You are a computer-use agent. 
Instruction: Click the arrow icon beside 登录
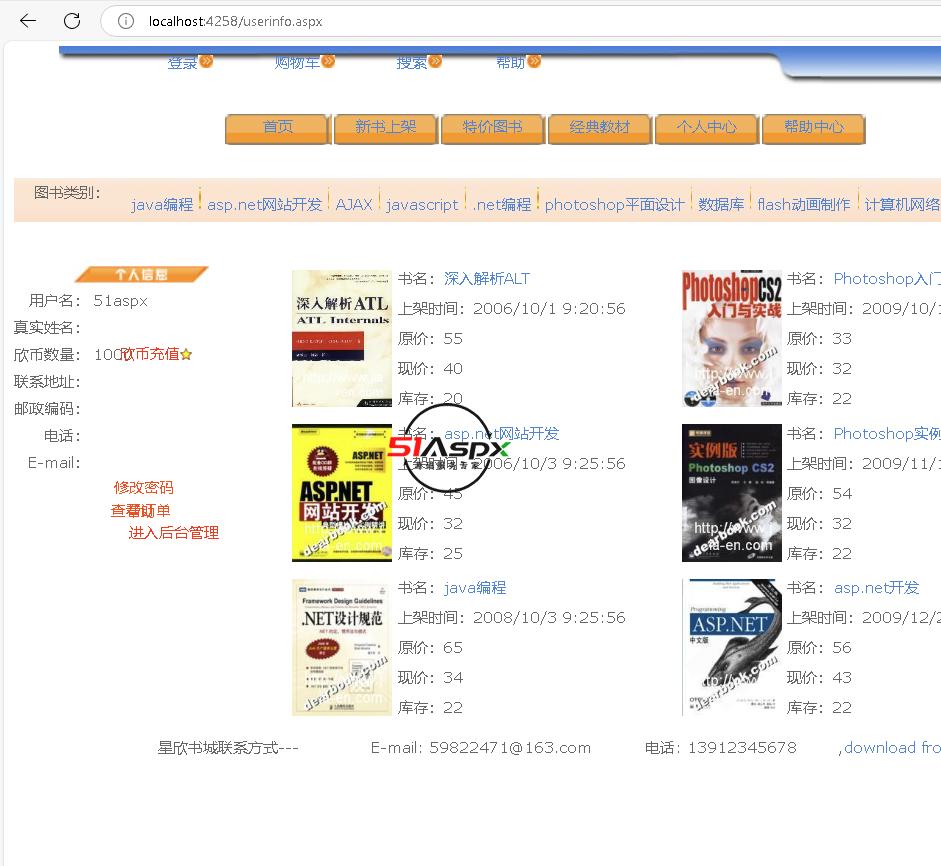point(206,61)
